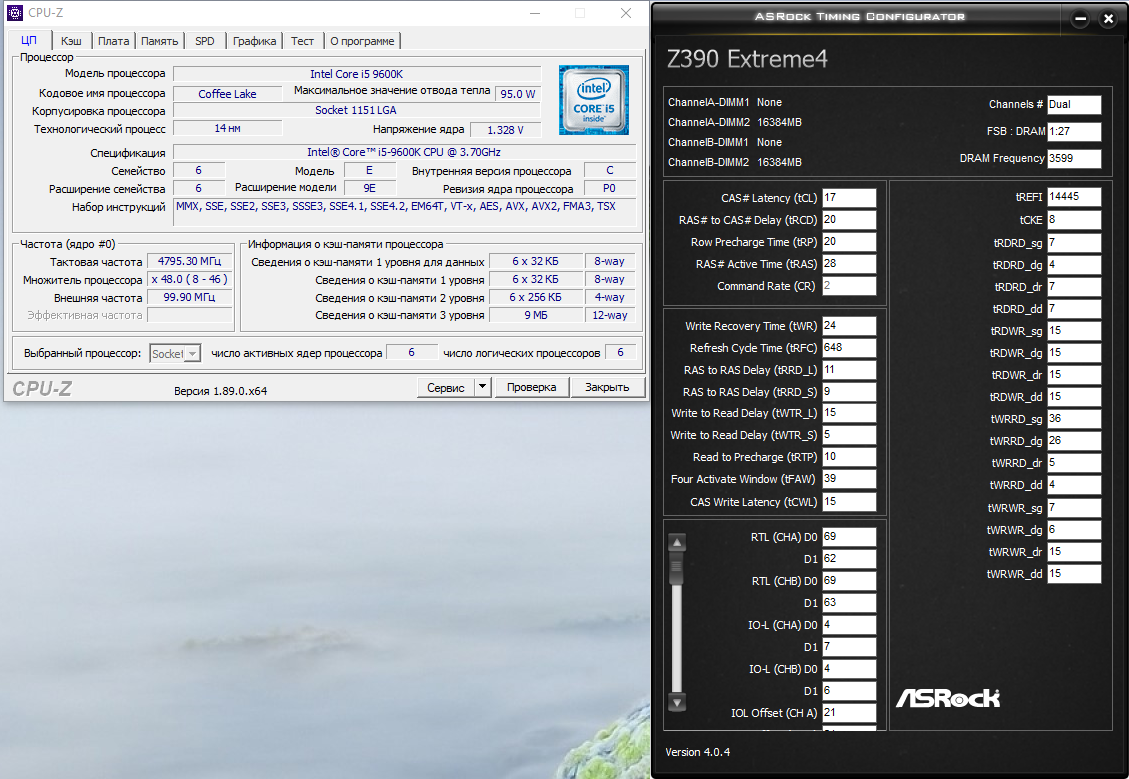Click the RTL (CHA) D0 field
1129x779 pixels.
pyautogui.click(x=849, y=536)
